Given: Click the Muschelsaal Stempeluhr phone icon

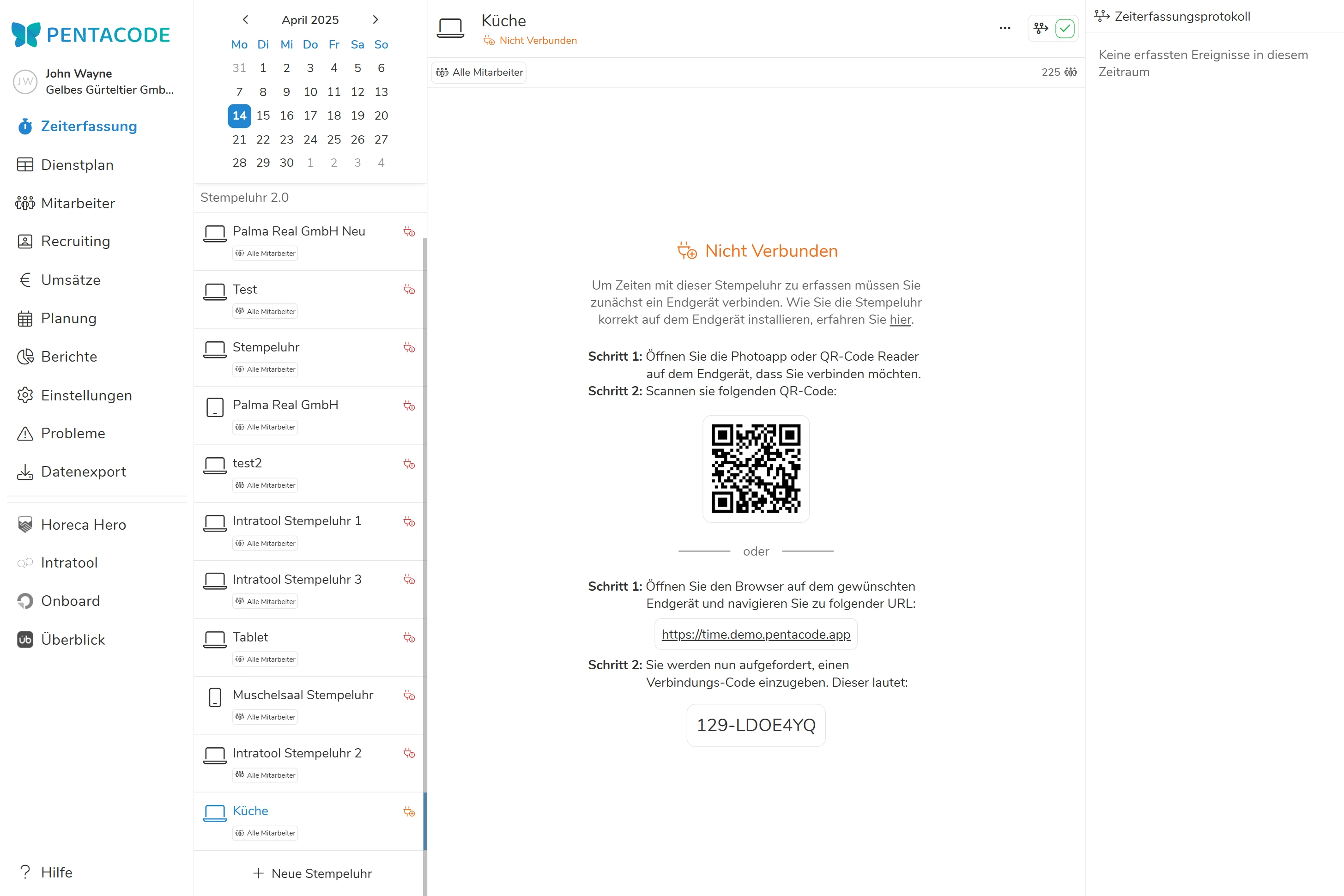Looking at the screenshot, I should 215,696.
